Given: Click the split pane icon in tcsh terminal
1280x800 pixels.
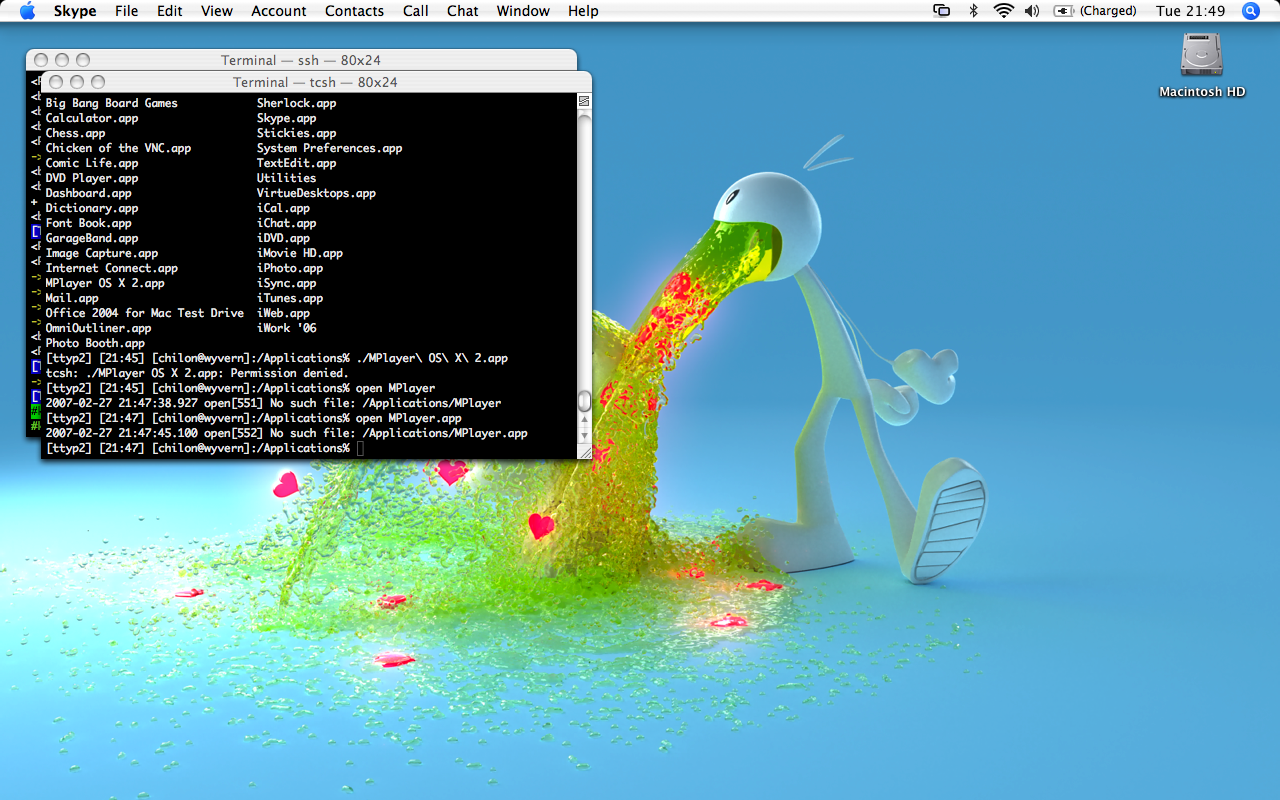Looking at the screenshot, I should pos(584,101).
